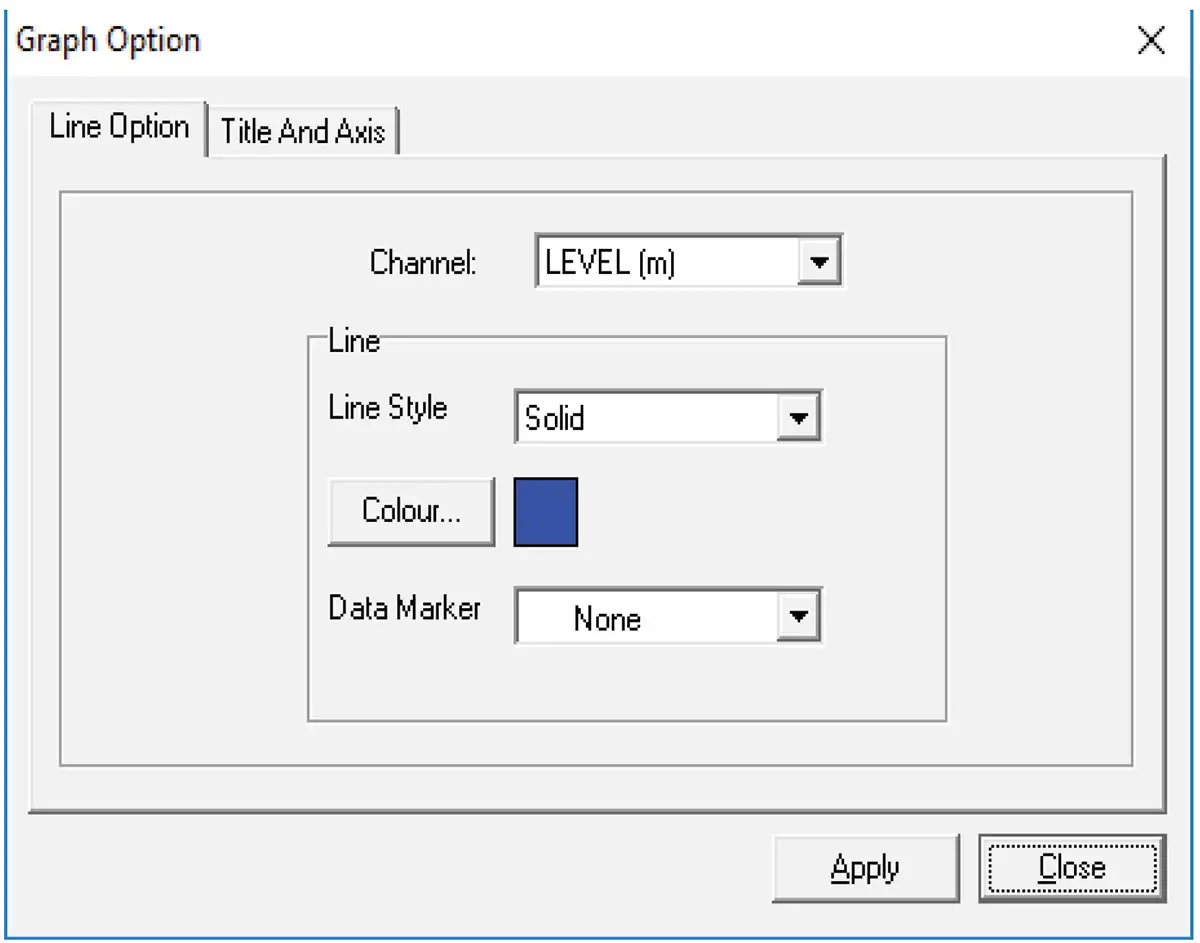This screenshot has width=1200, height=943.
Task: Click the Data Marker field label
Action: point(404,608)
